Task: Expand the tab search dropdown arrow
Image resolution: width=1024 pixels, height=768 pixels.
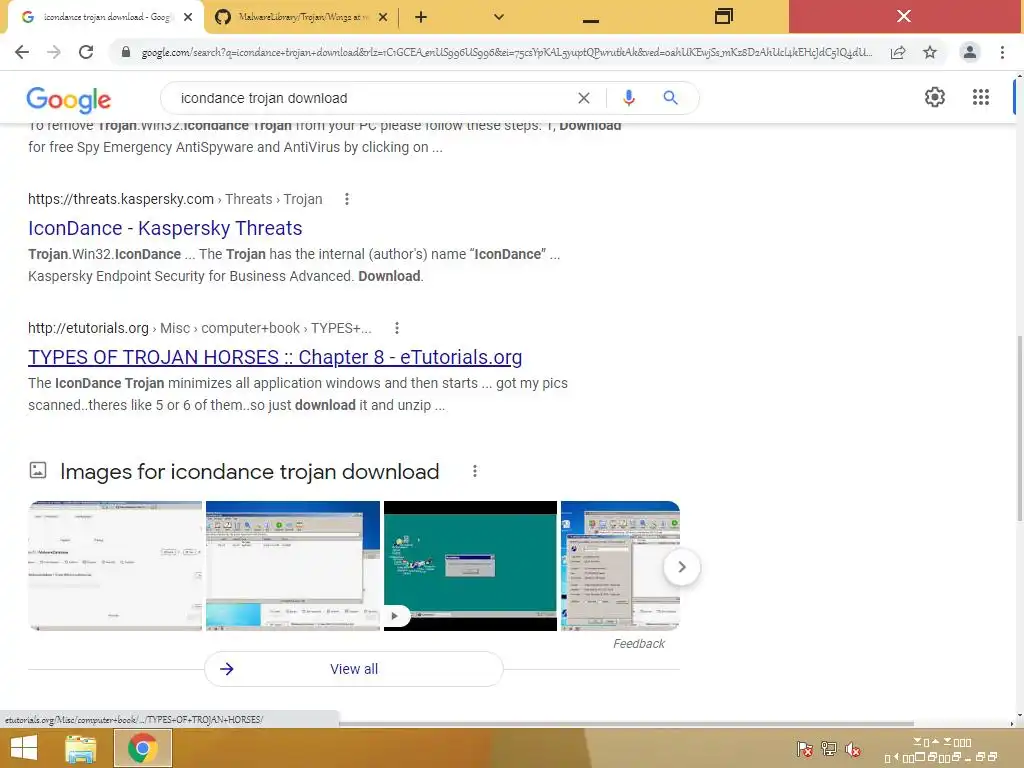Action: (x=499, y=17)
